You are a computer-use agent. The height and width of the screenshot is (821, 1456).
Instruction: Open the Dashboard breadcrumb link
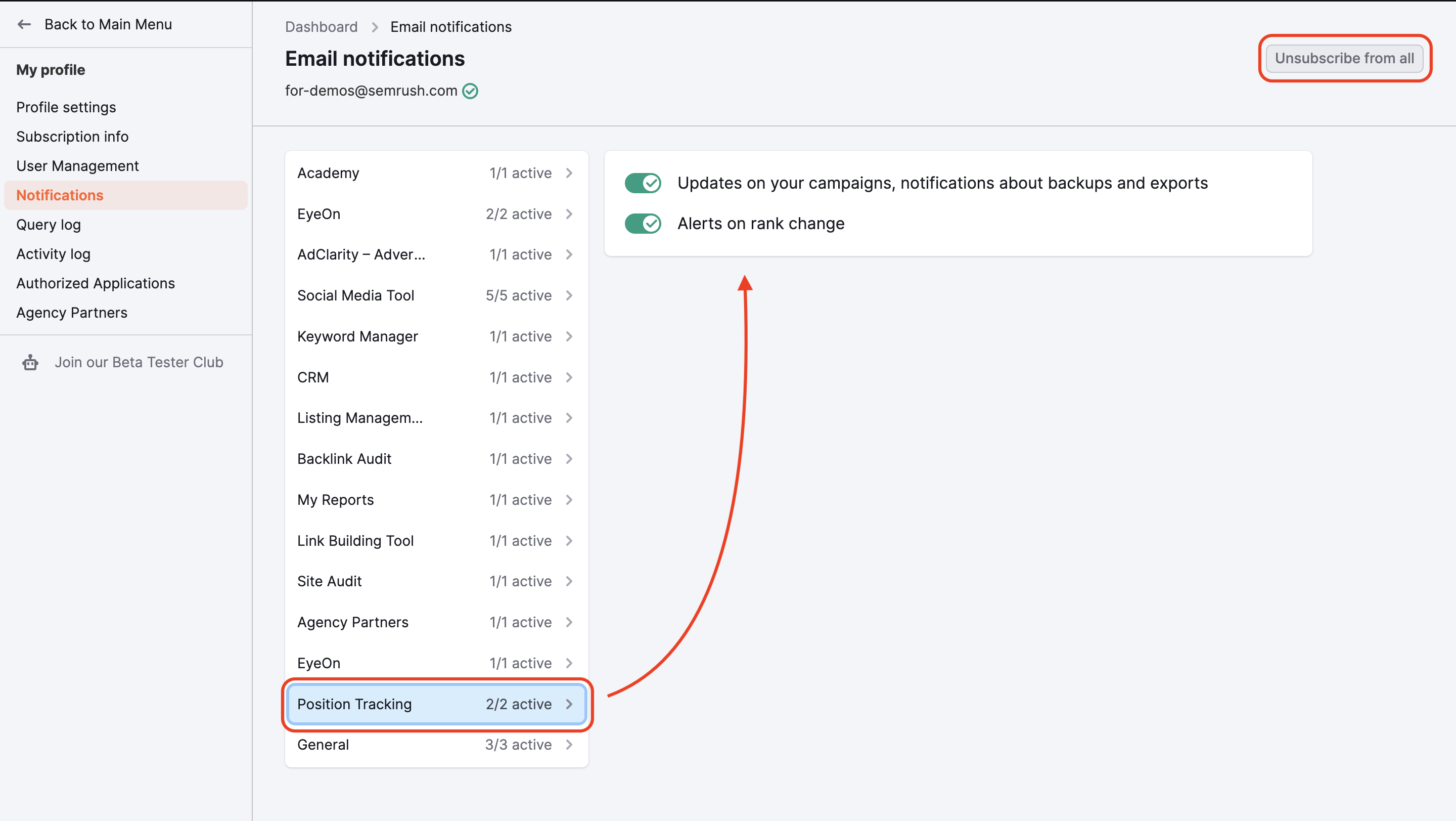pyautogui.click(x=321, y=27)
